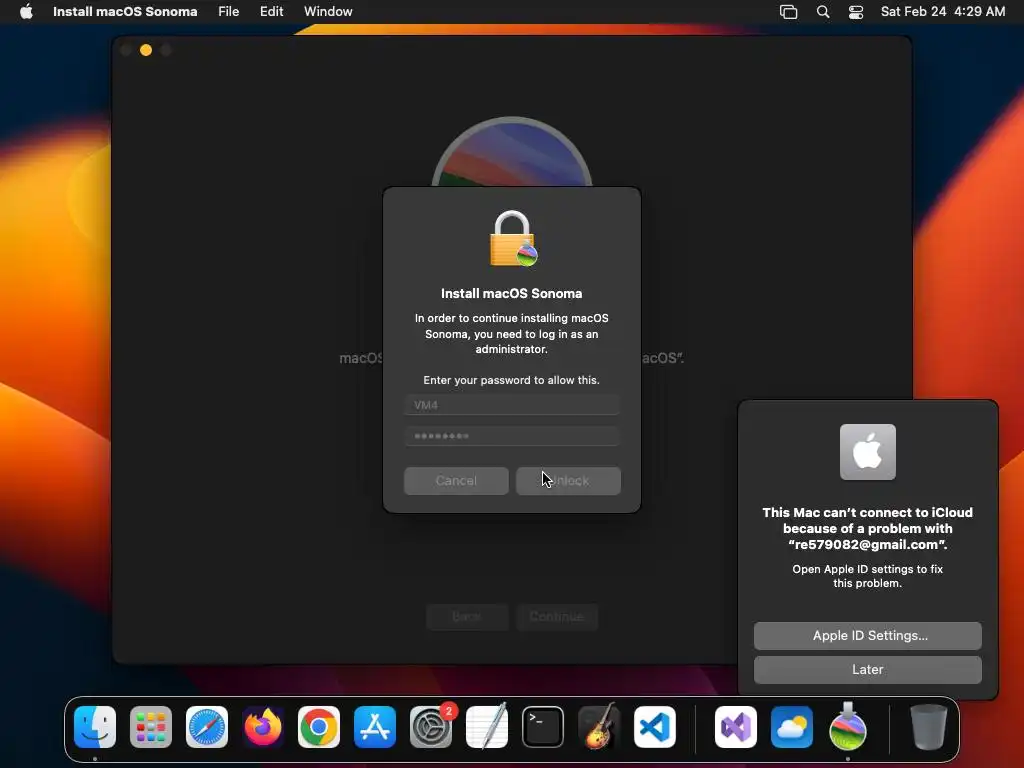This screenshot has width=1024, height=768.
Task: Open the Trash in the Dock
Action: click(928, 727)
